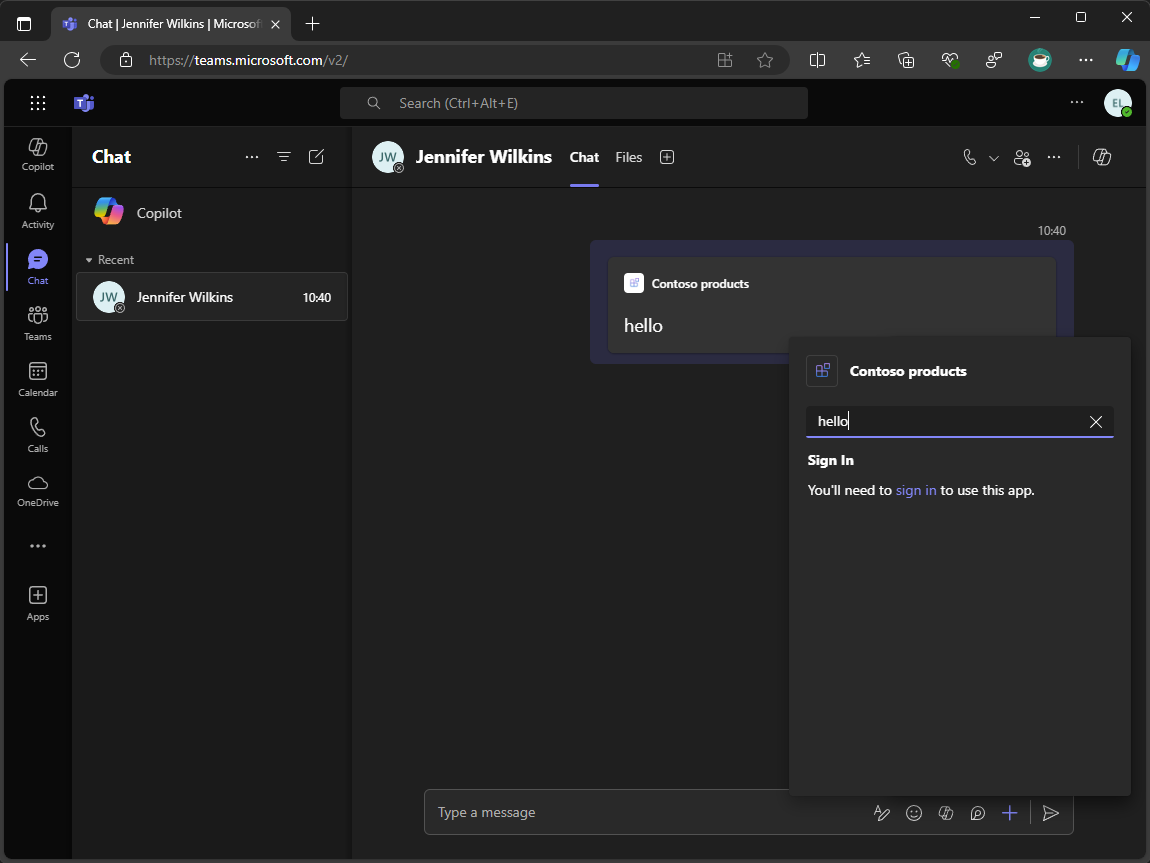The width and height of the screenshot is (1150, 863).
Task: Open the browser profile avatar
Action: (1040, 60)
